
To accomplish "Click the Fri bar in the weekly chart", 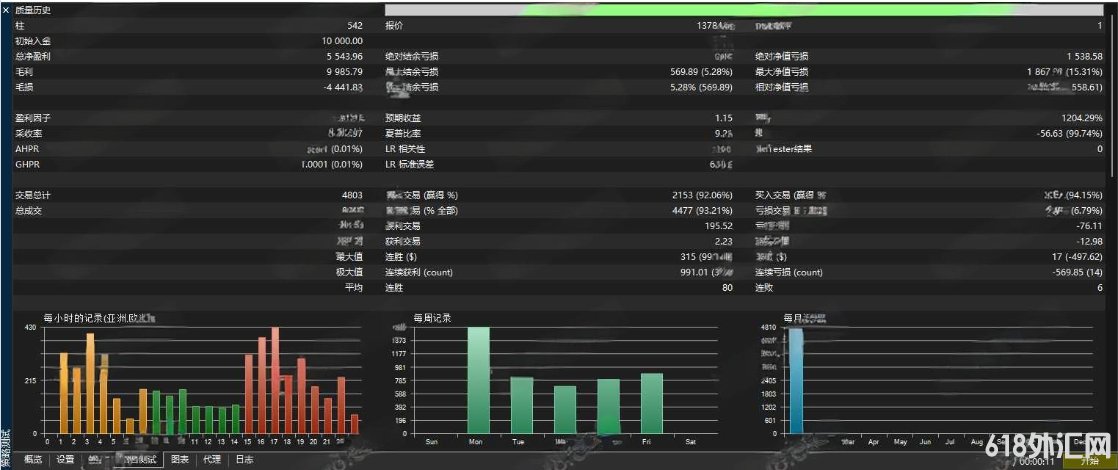I will tap(652, 403).
